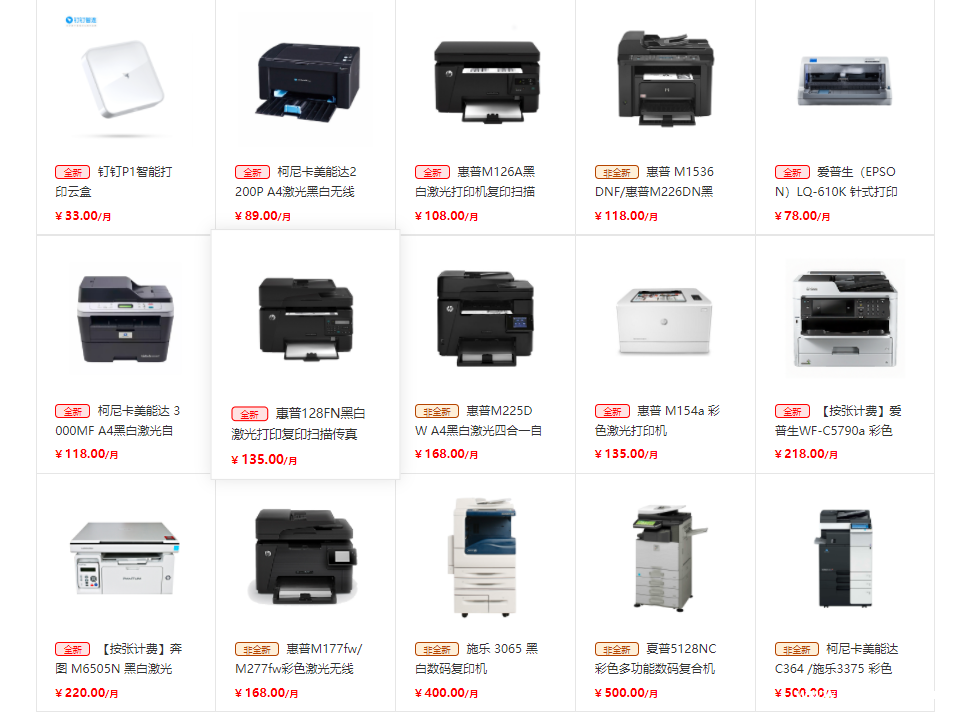The height and width of the screenshot is (716, 954).
Task: Click the 钉钉智造 logo on first product
Action: tap(81, 21)
